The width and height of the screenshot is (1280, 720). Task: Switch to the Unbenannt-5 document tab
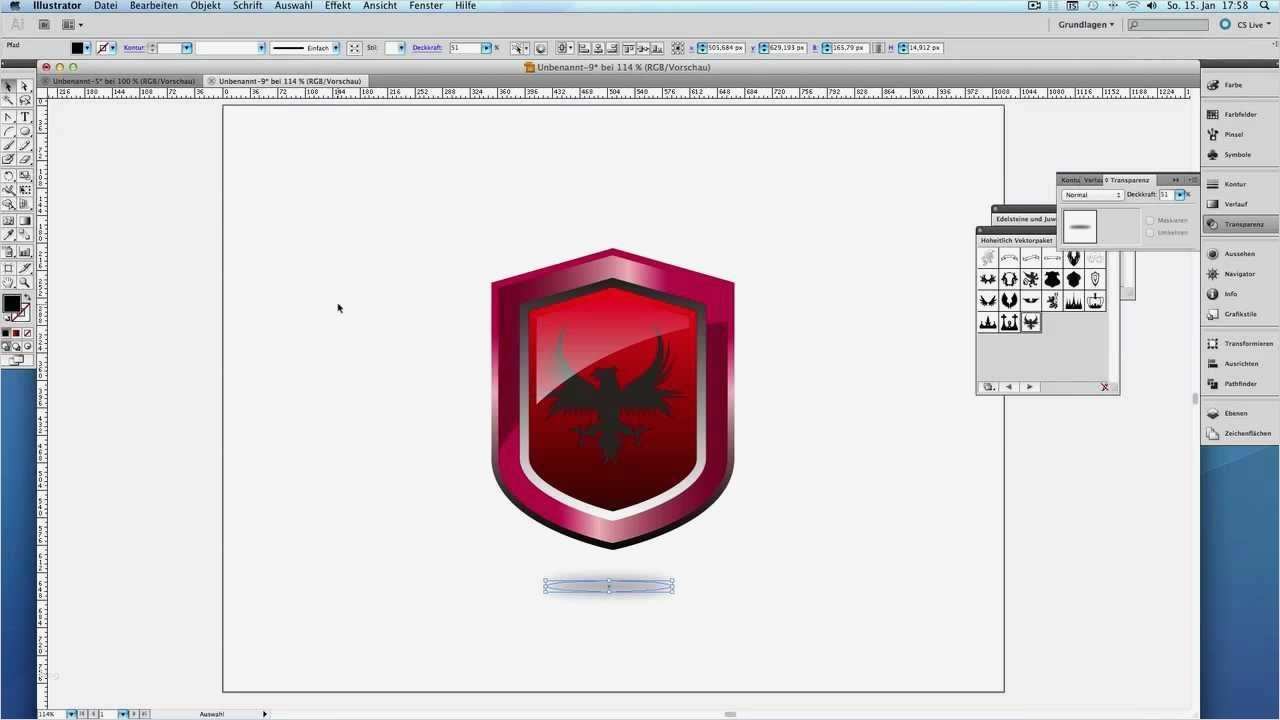124,81
